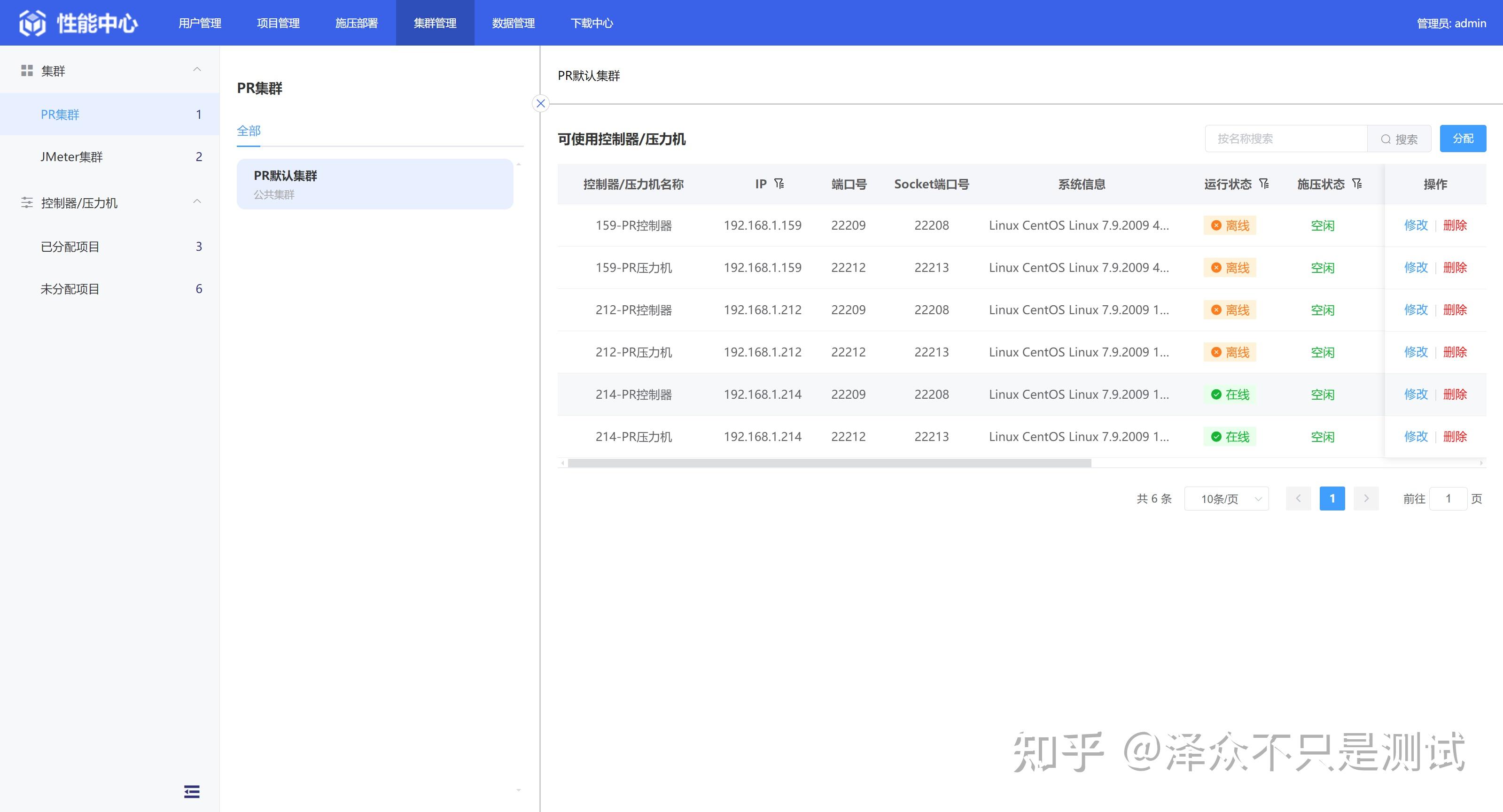Go to next page arrow
1503x812 pixels.
[x=1365, y=498]
